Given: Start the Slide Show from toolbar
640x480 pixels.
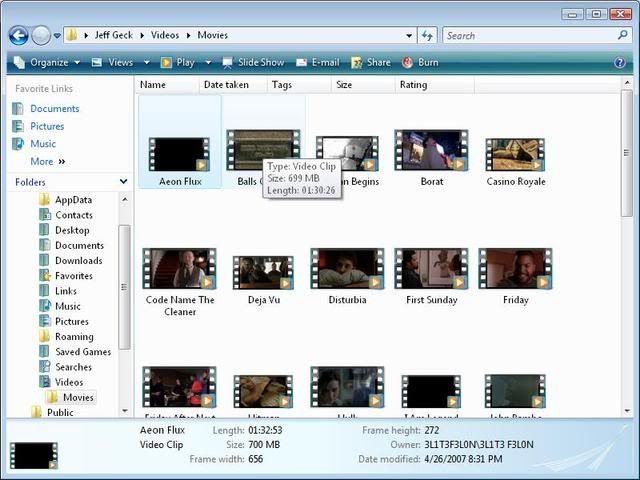Looking at the screenshot, I should click(x=253, y=62).
